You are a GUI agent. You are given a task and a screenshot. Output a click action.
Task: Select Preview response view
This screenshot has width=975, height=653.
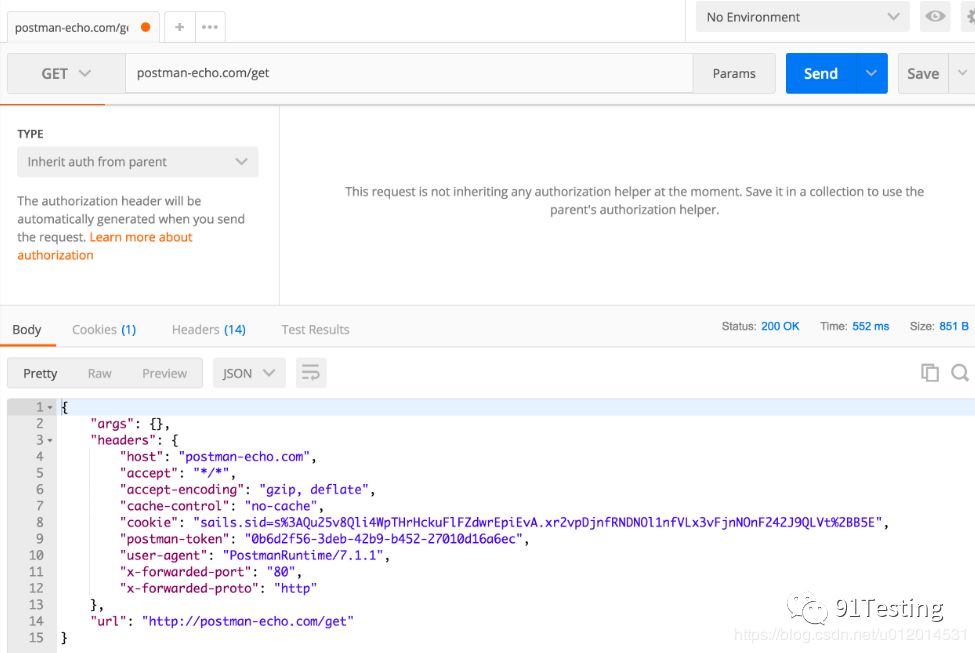[164, 373]
